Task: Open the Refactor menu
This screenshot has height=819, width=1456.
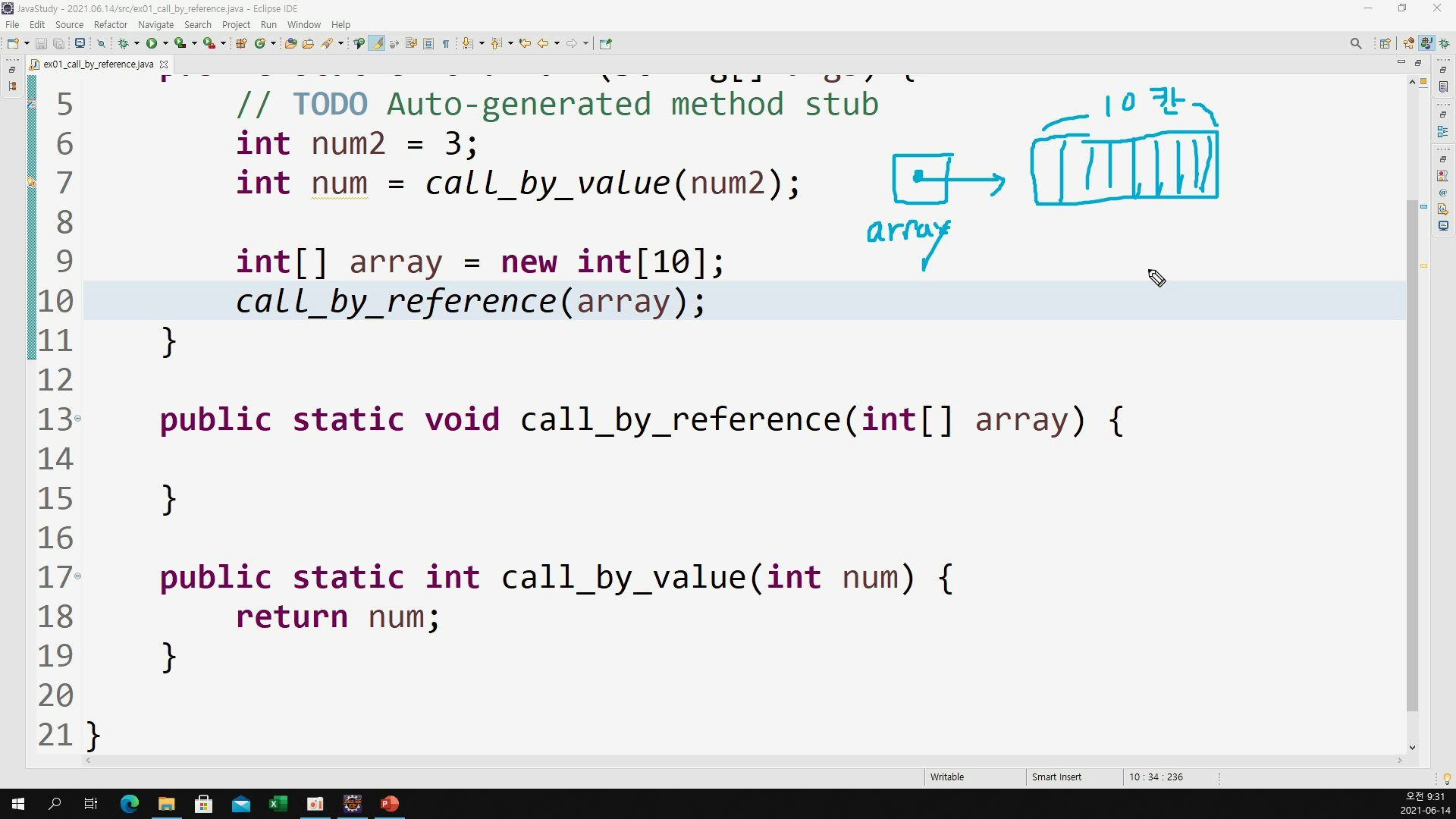Action: click(x=110, y=24)
